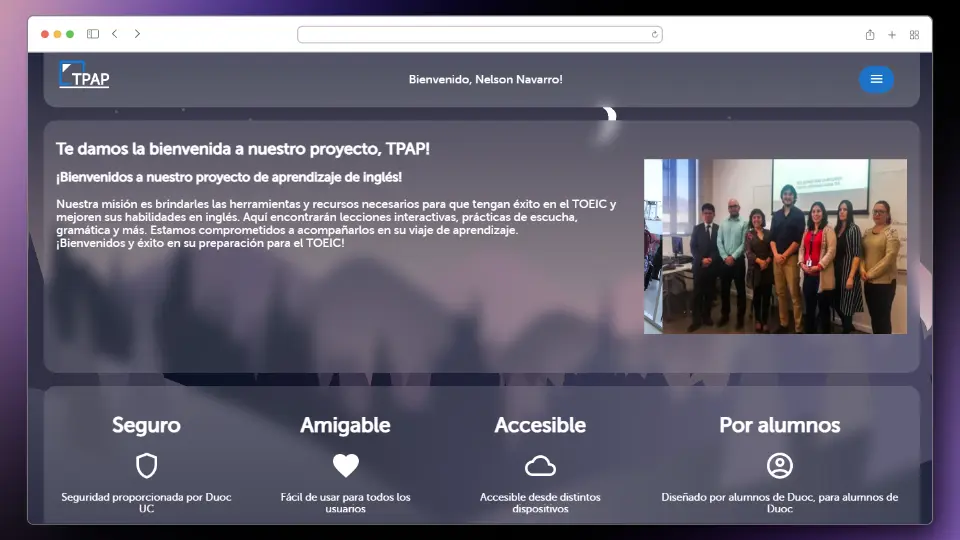Viewport: 960px width, 540px height.
Task: Click the Amigable heading
Action: (x=345, y=425)
